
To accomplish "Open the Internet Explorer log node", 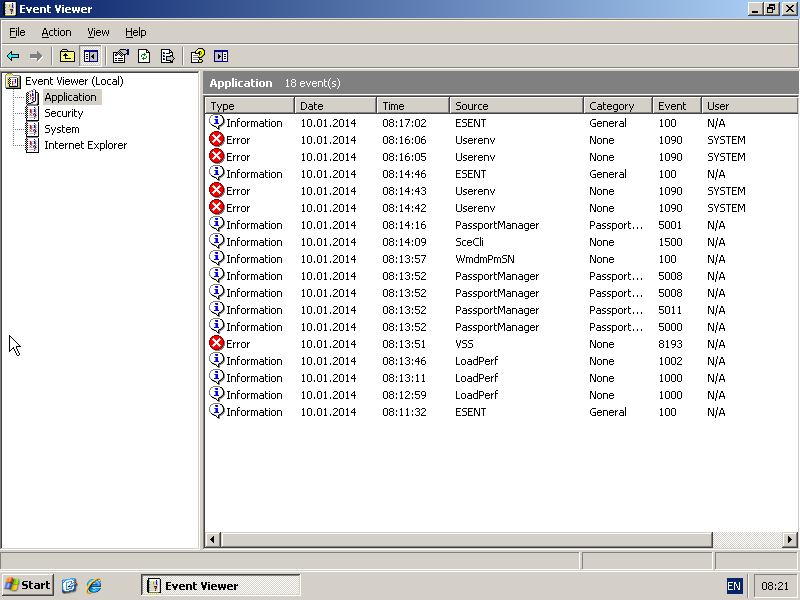I will tap(85, 145).
